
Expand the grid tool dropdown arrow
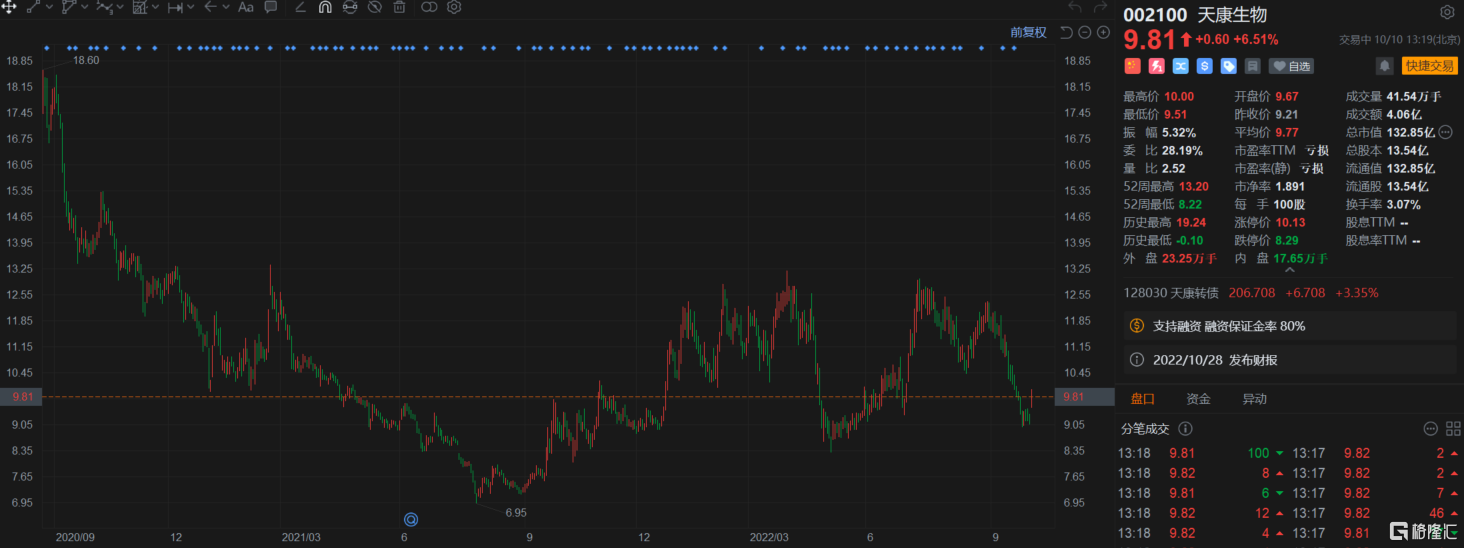coord(156,7)
